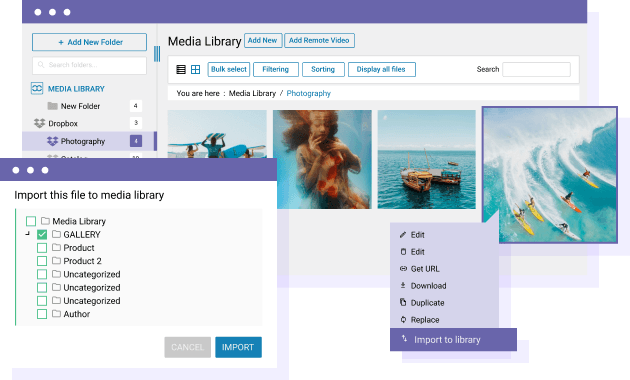Tick the second Uncategorized checkbox
The width and height of the screenshot is (630, 380).
tap(42, 287)
